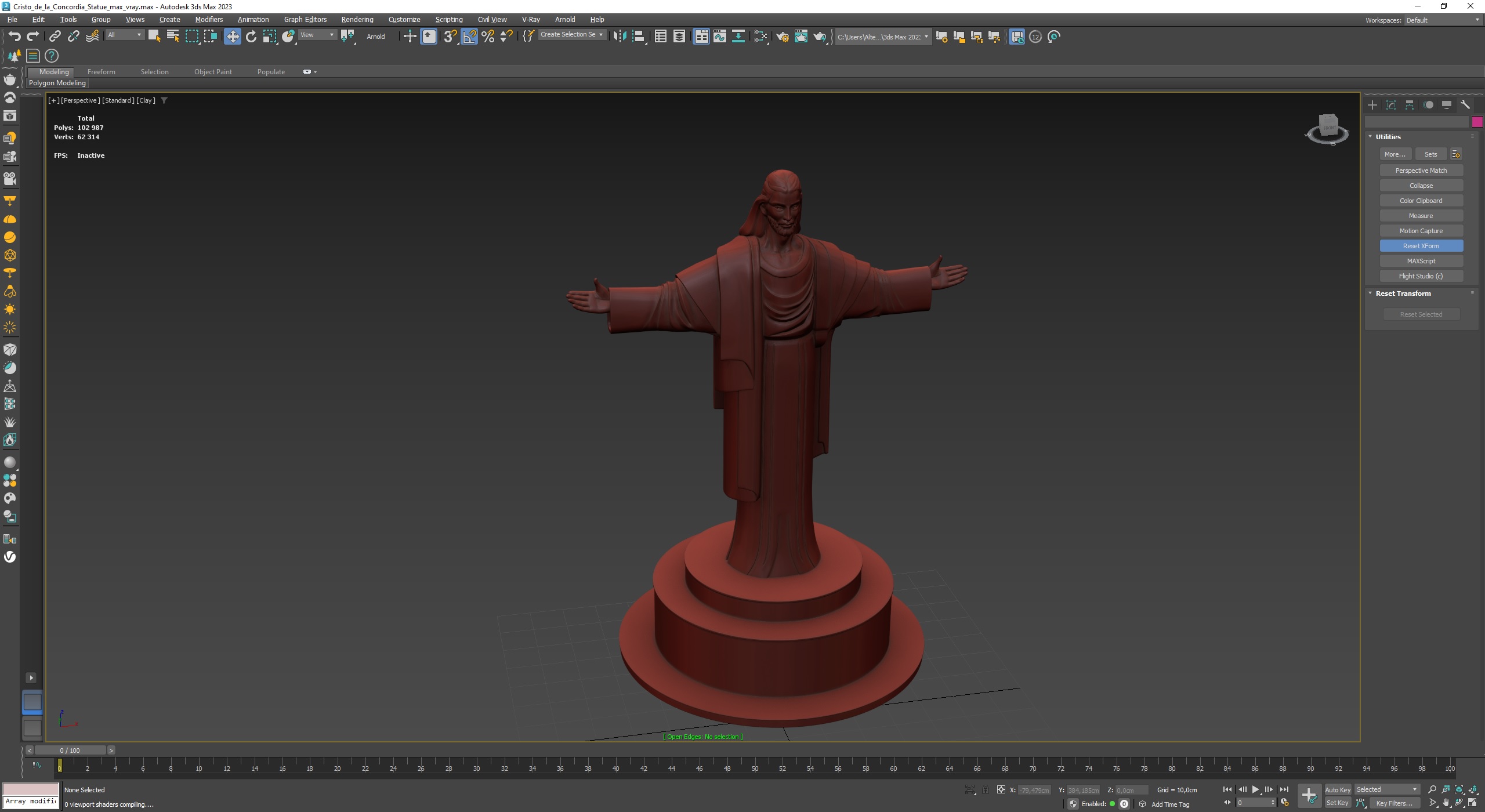Click the current frame number field
Image resolution: width=1485 pixels, height=812 pixels.
pos(1252,803)
